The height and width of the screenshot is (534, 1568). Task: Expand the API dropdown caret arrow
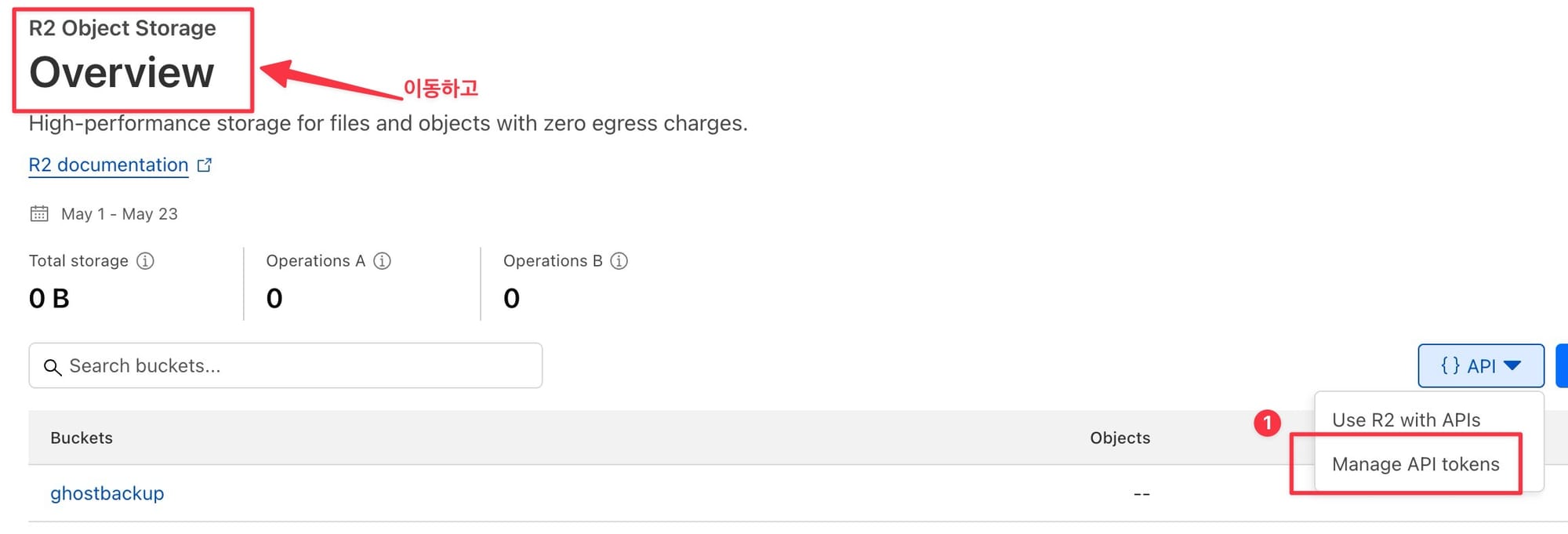[1513, 365]
